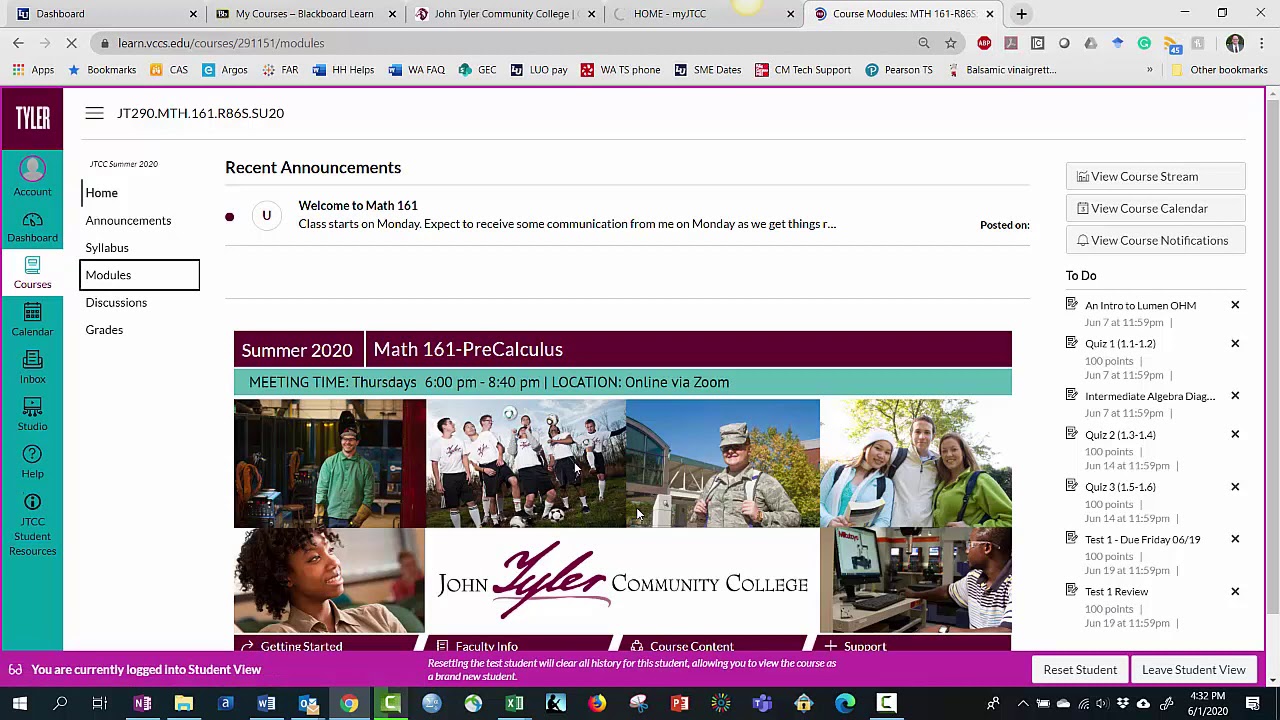Click View Course Notifications
This screenshot has height=720, width=1280.
[x=1155, y=241]
